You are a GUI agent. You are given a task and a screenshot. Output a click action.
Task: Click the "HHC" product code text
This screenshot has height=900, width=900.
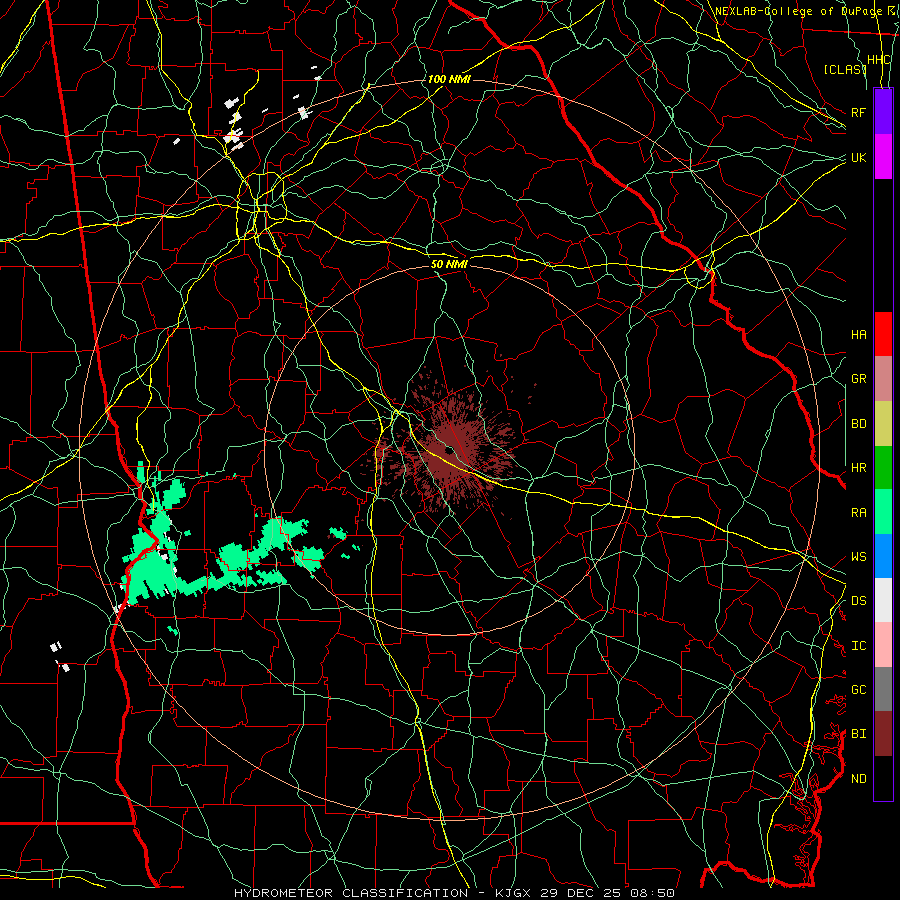coord(878,60)
